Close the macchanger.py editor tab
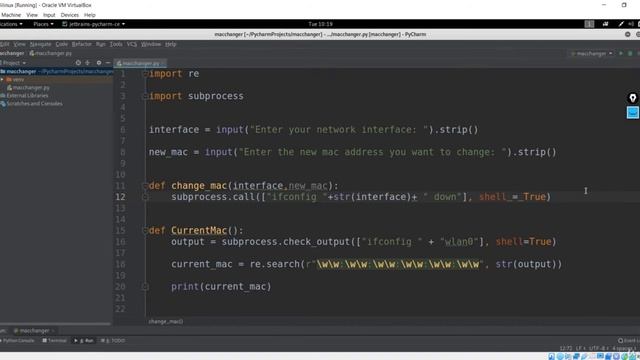The image size is (640, 360). pyautogui.click(x=164, y=63)
